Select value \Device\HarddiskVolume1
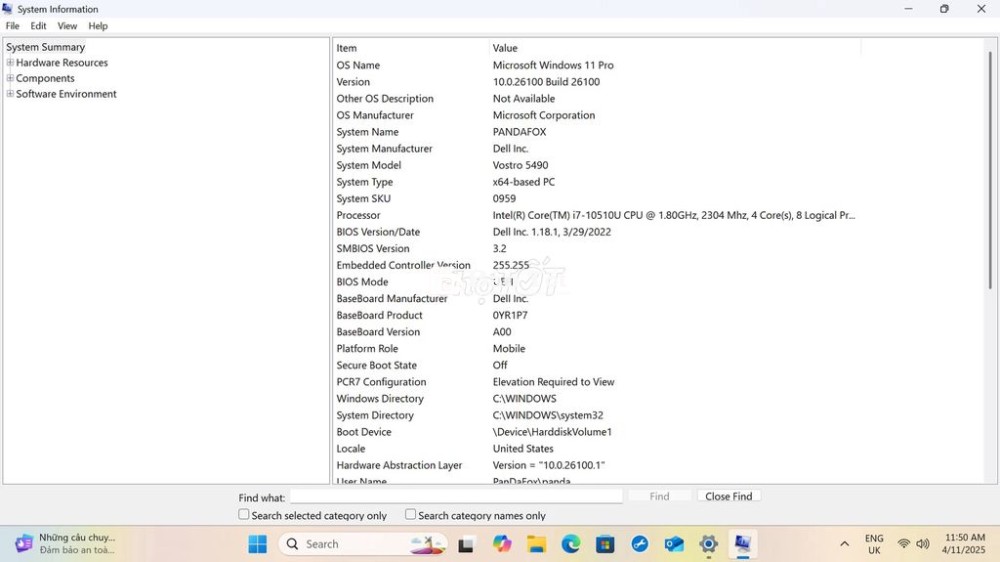Screen dimensions: 1000x562 tap(552, 432)
